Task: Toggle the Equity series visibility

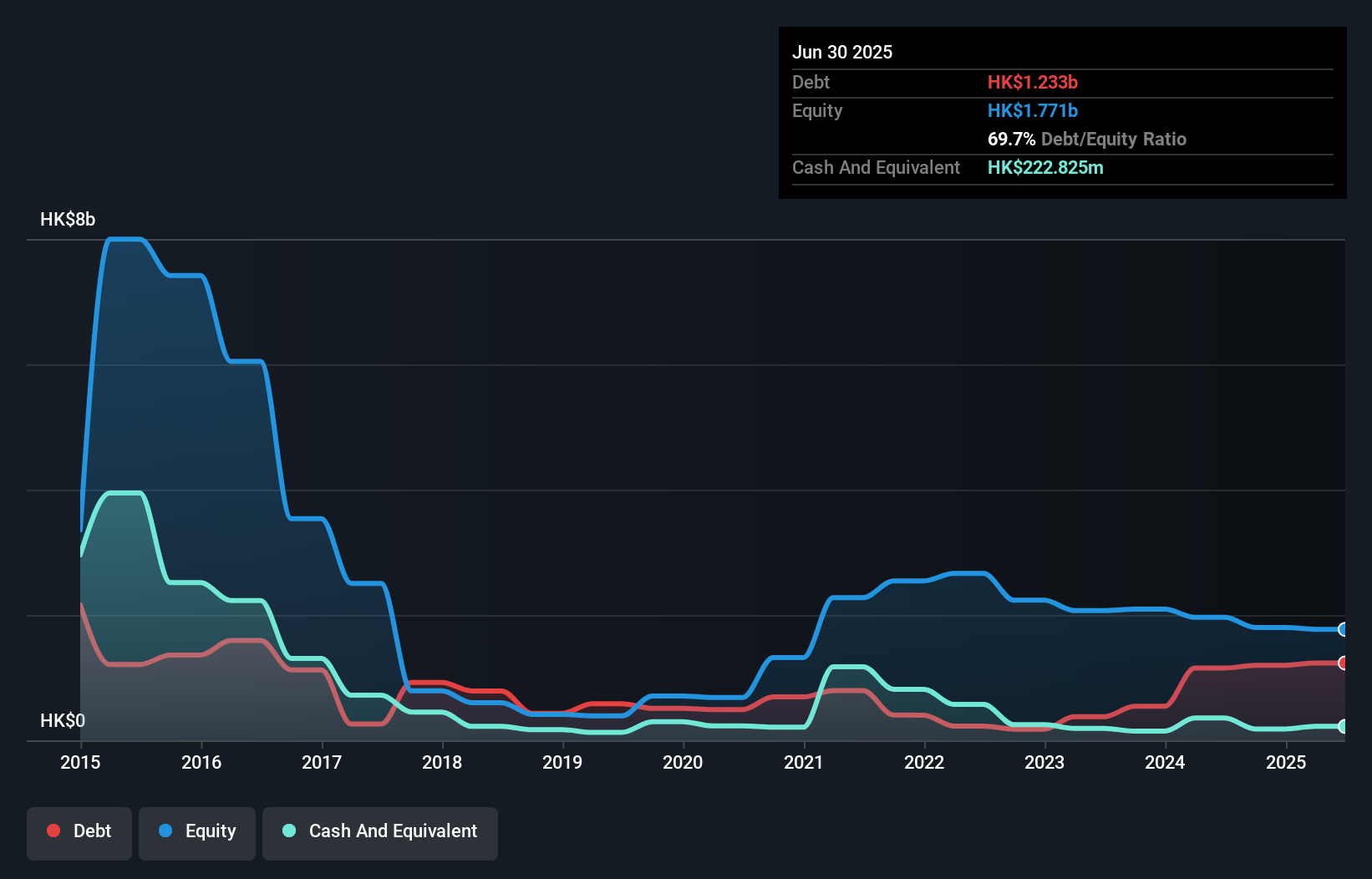Action: pyautogui.click(x=196, y=832)
